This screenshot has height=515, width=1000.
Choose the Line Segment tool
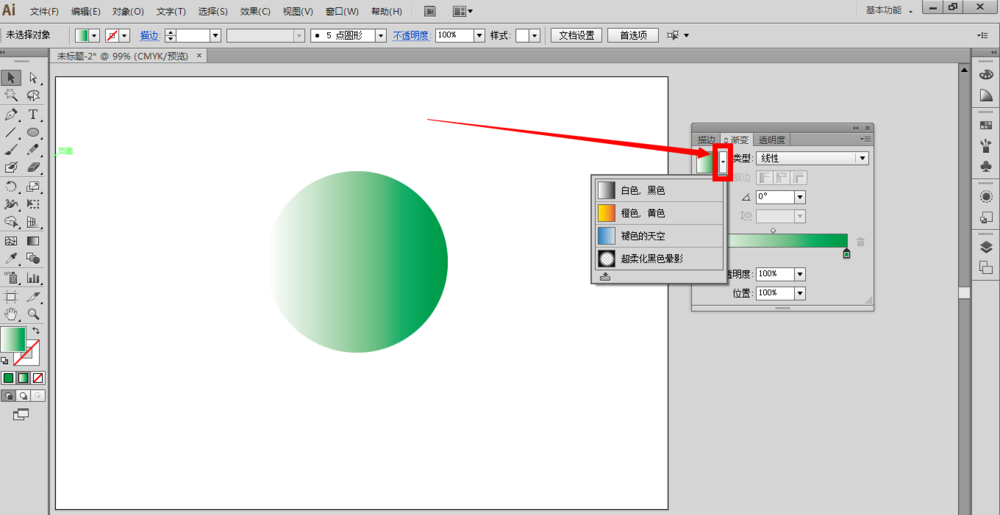click(x=11, y=133)
